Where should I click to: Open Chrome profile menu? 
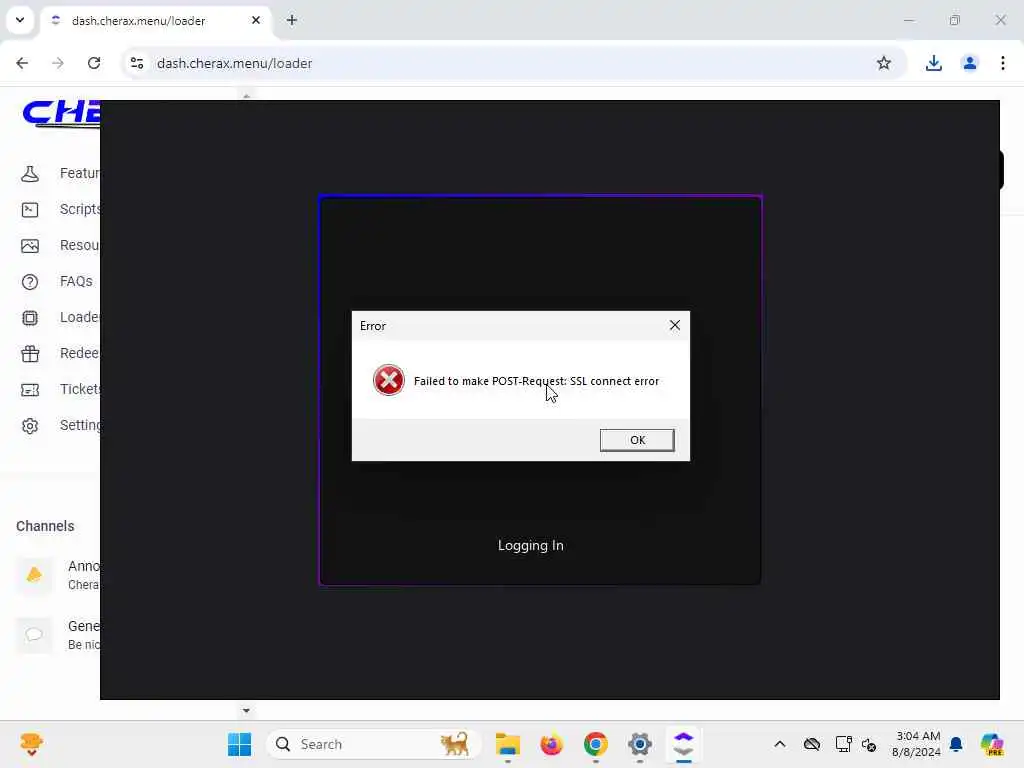(969, 63)
